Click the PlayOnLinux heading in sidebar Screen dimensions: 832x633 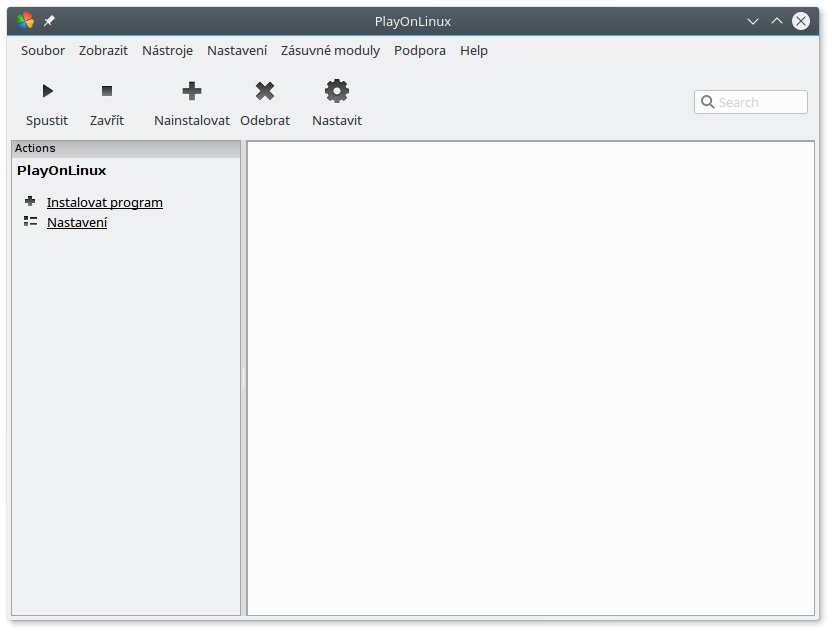(x=62, y=170)
